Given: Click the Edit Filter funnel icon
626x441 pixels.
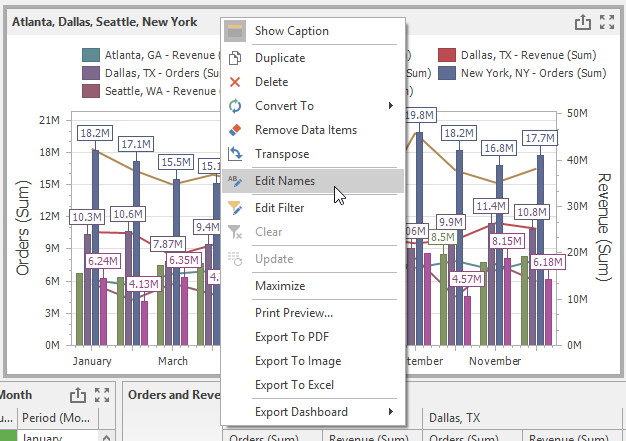Looking at the screenshot, I should (x=235, y=208).
